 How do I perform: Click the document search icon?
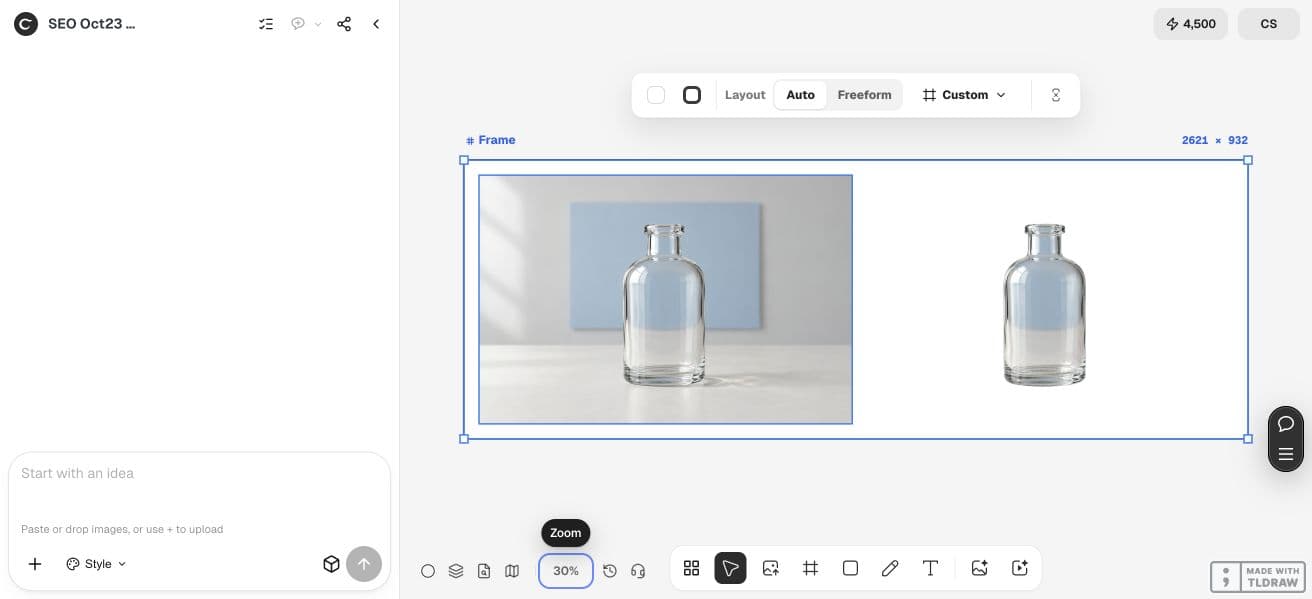484,571
